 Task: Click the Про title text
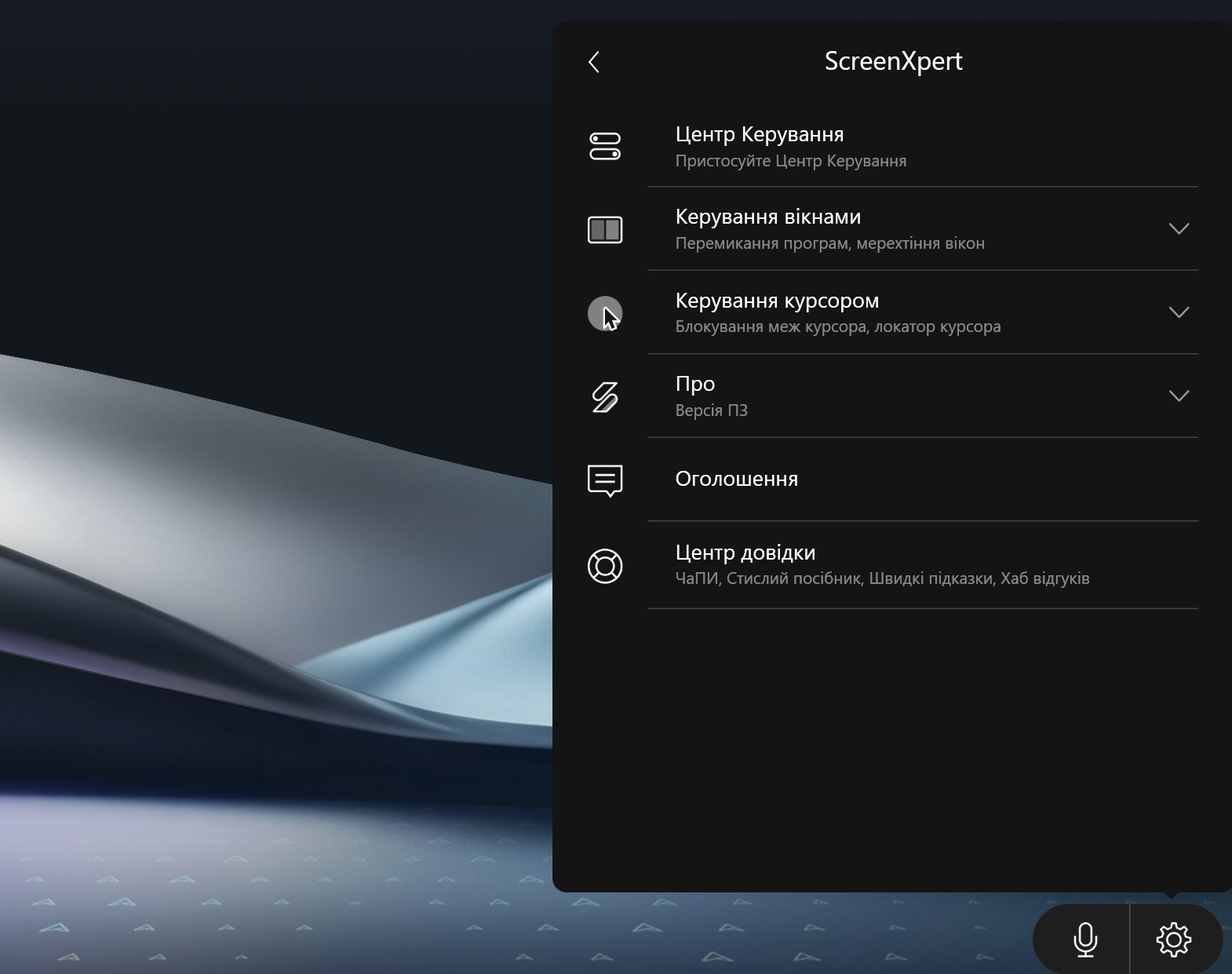(694, 384)
